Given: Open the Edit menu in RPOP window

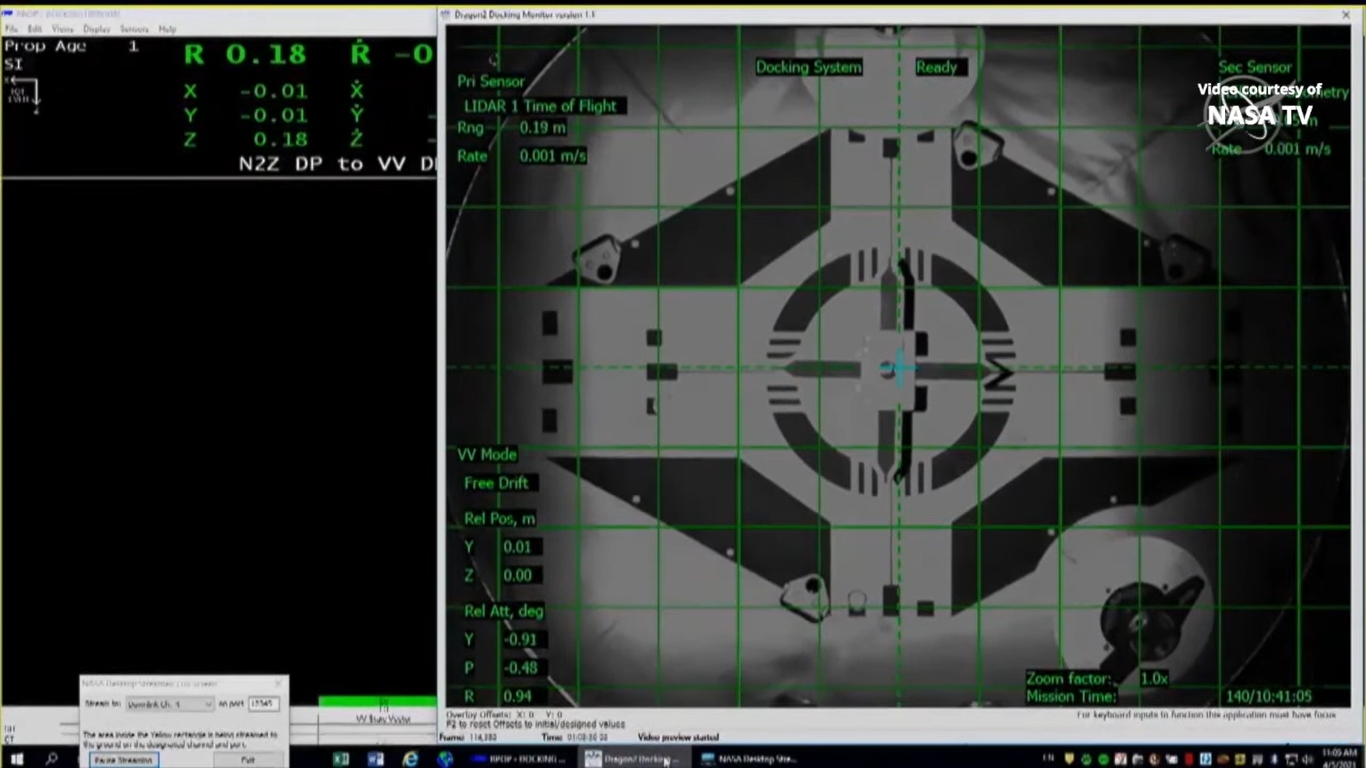Looking at the screenshot, I should (x=35, y=29).
